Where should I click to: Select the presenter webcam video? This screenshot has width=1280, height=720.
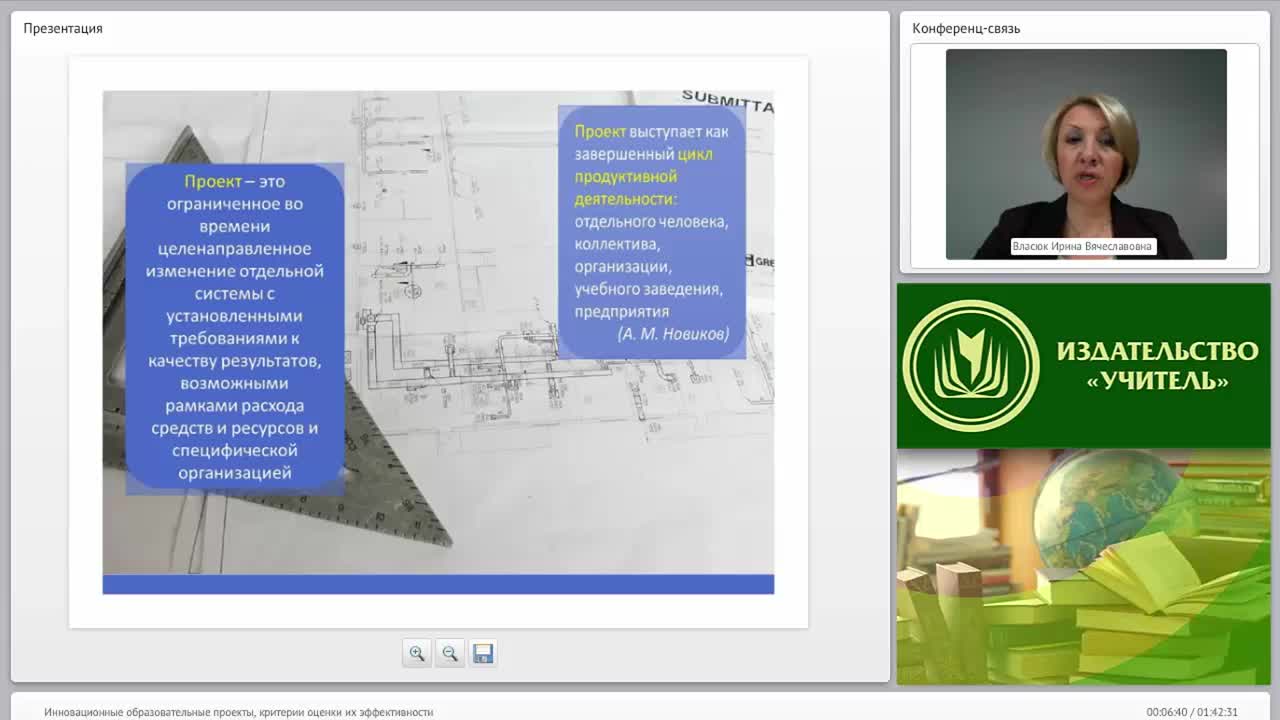tap(1086, 154)
